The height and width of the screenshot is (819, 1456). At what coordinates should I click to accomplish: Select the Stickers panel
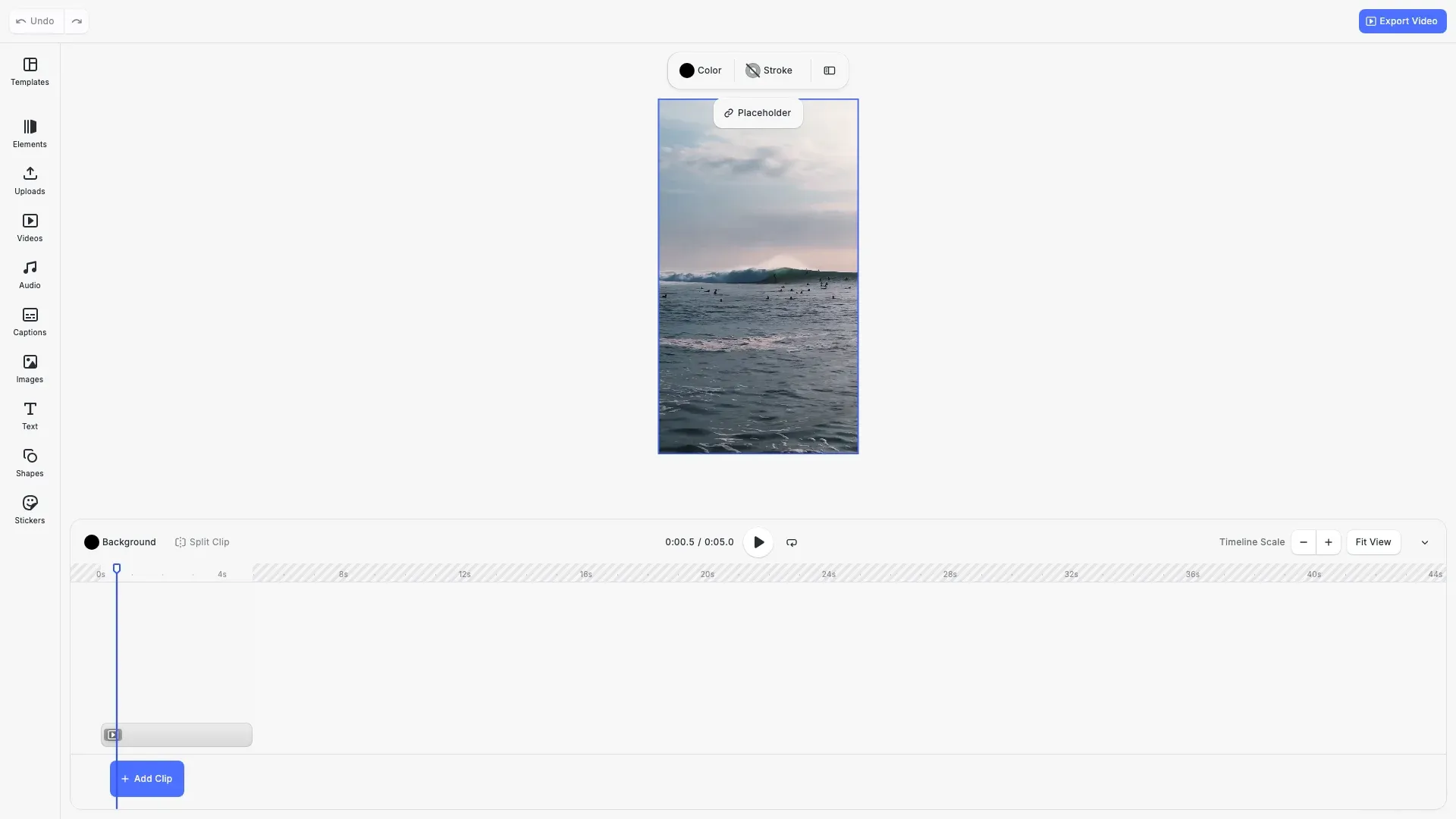click(x=30, y=509)
